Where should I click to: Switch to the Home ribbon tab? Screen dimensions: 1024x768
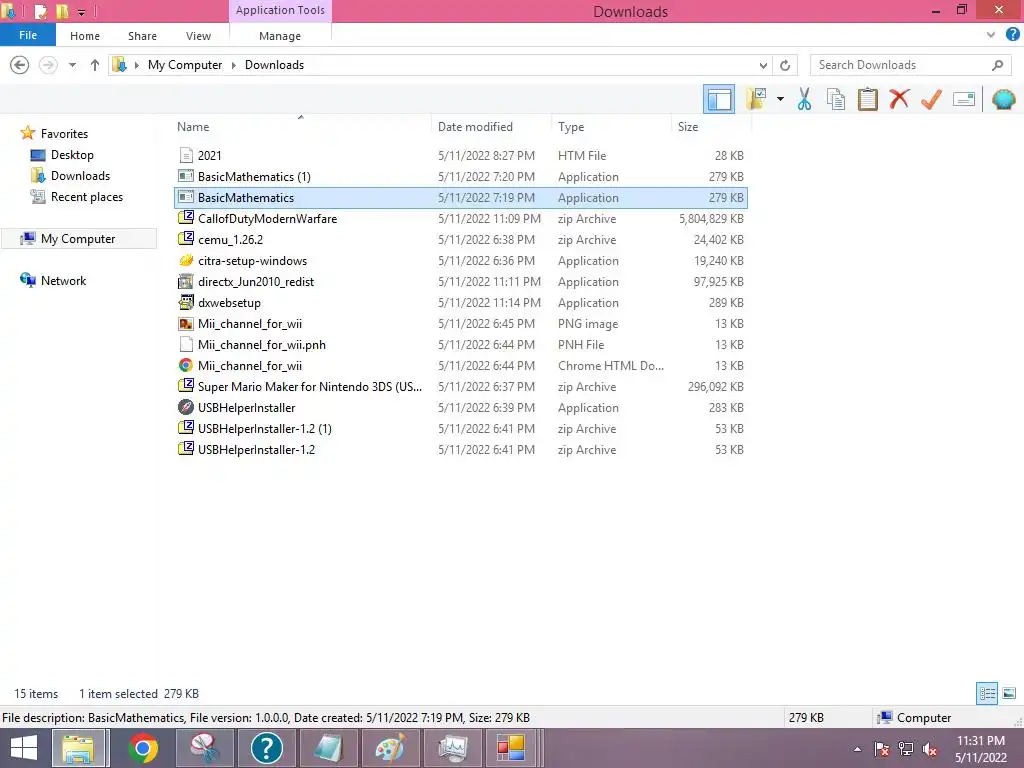pyautogui.click(x=85, y=36)
